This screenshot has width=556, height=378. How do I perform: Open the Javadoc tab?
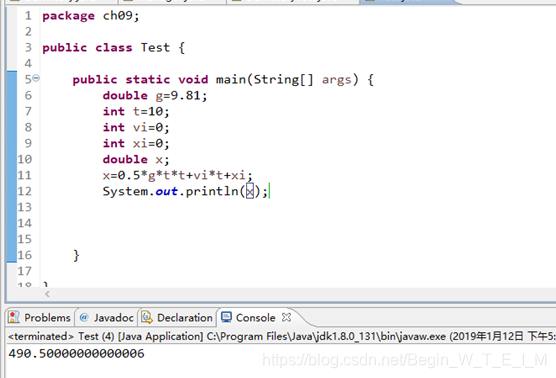(x=107, y=317)
